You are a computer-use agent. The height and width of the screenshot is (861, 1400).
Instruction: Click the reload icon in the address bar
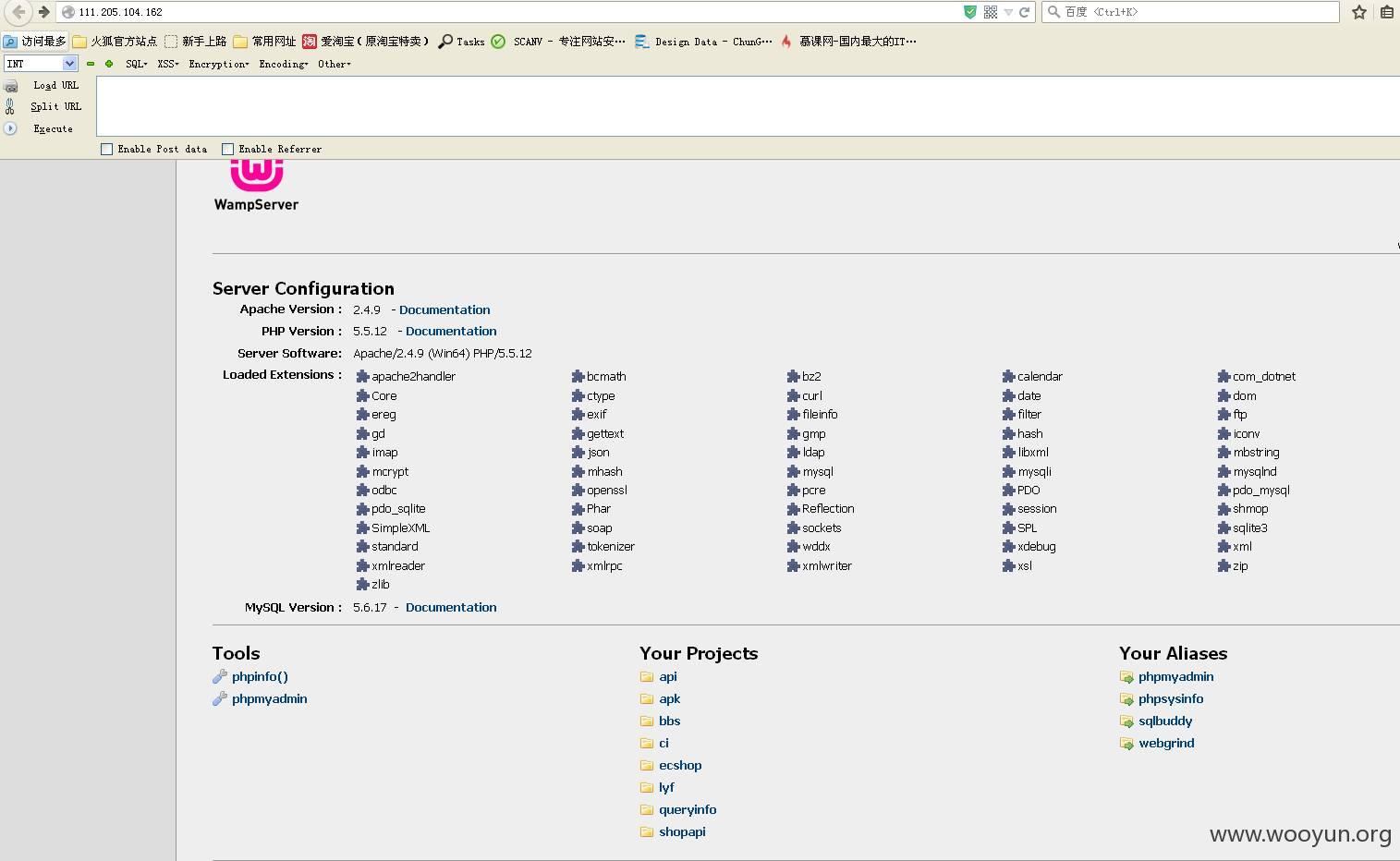[x=1024, y=12]
